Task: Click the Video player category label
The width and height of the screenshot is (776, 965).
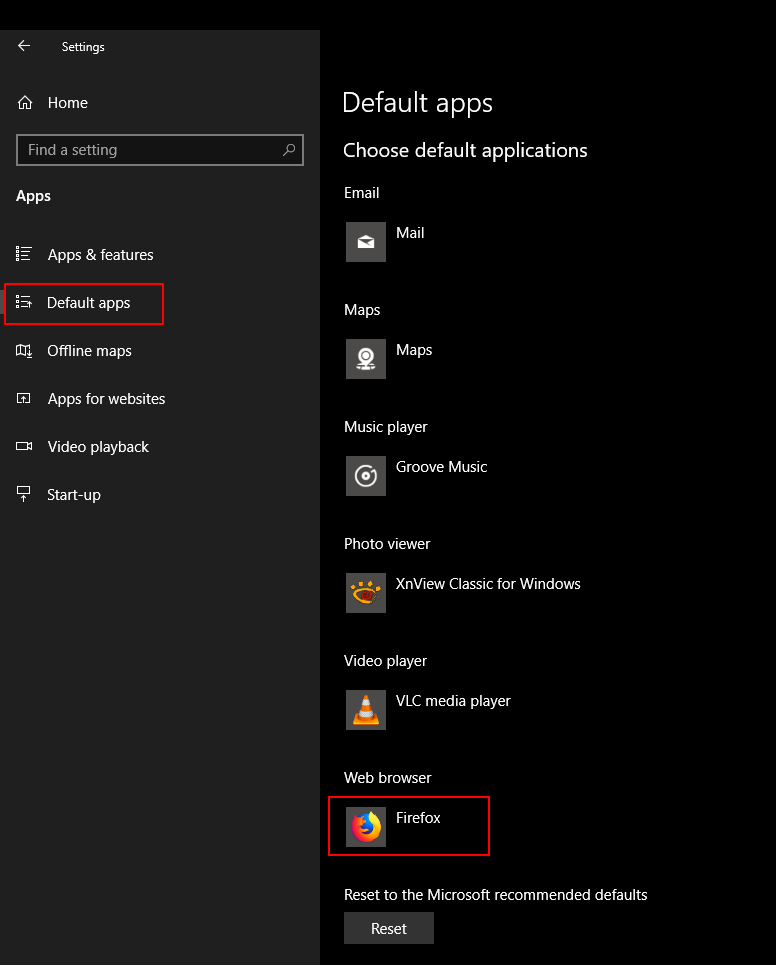Action: tap(385, 661)
